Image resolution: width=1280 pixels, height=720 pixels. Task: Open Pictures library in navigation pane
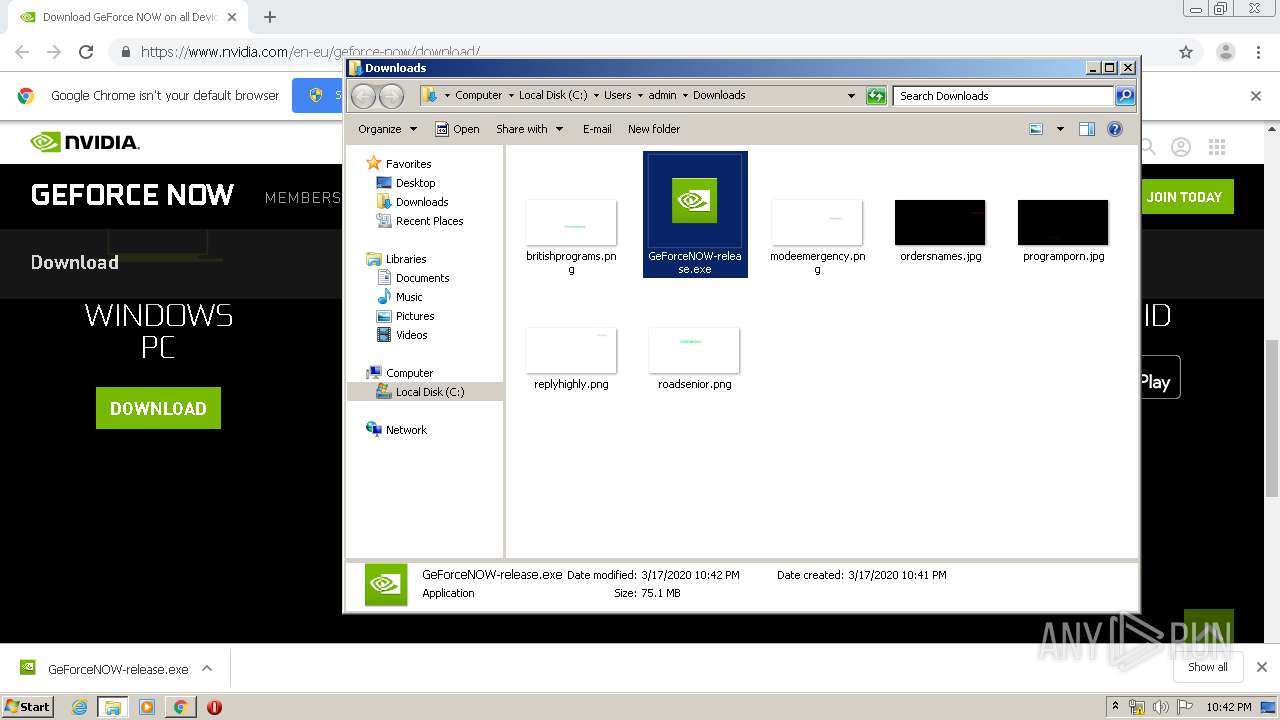tap(415, 316)
